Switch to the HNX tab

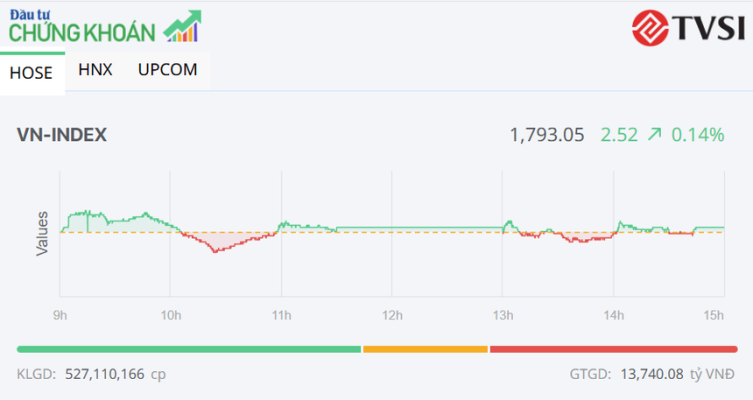[95, 70]
